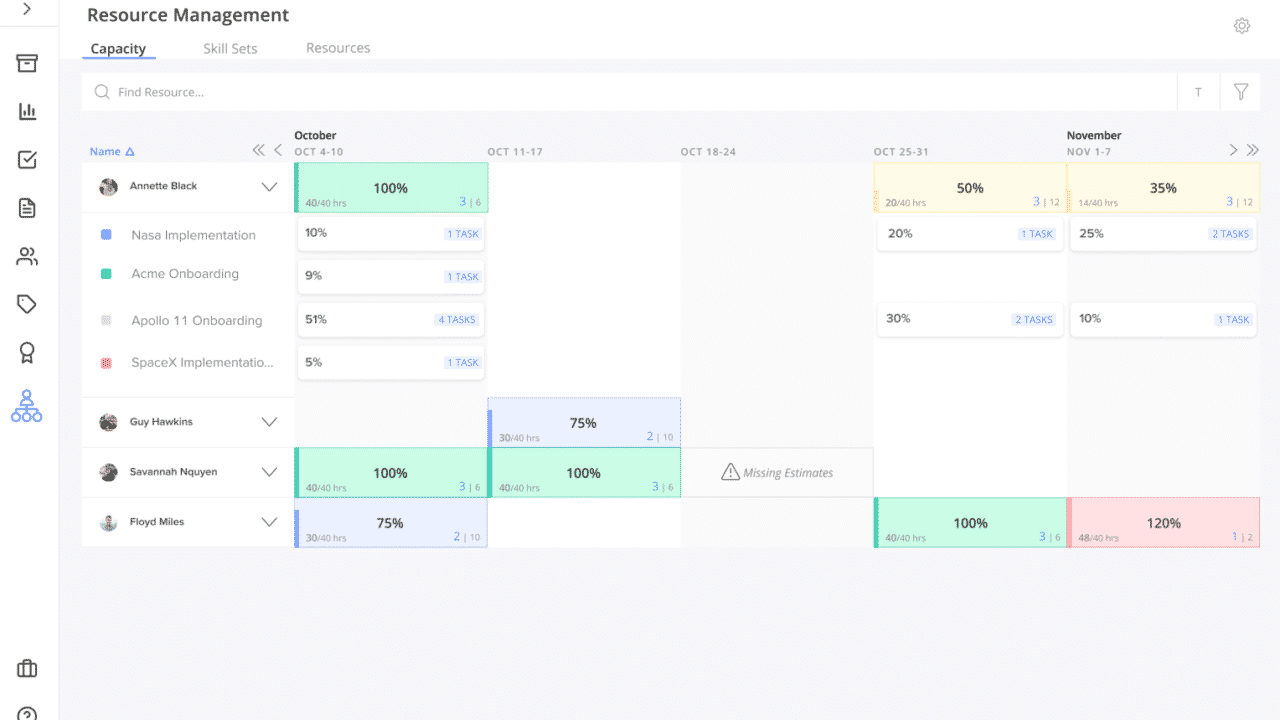Collapse the Annette Black project list
The width and height of the screenshot is (1280, 720).
pos(269,186)
